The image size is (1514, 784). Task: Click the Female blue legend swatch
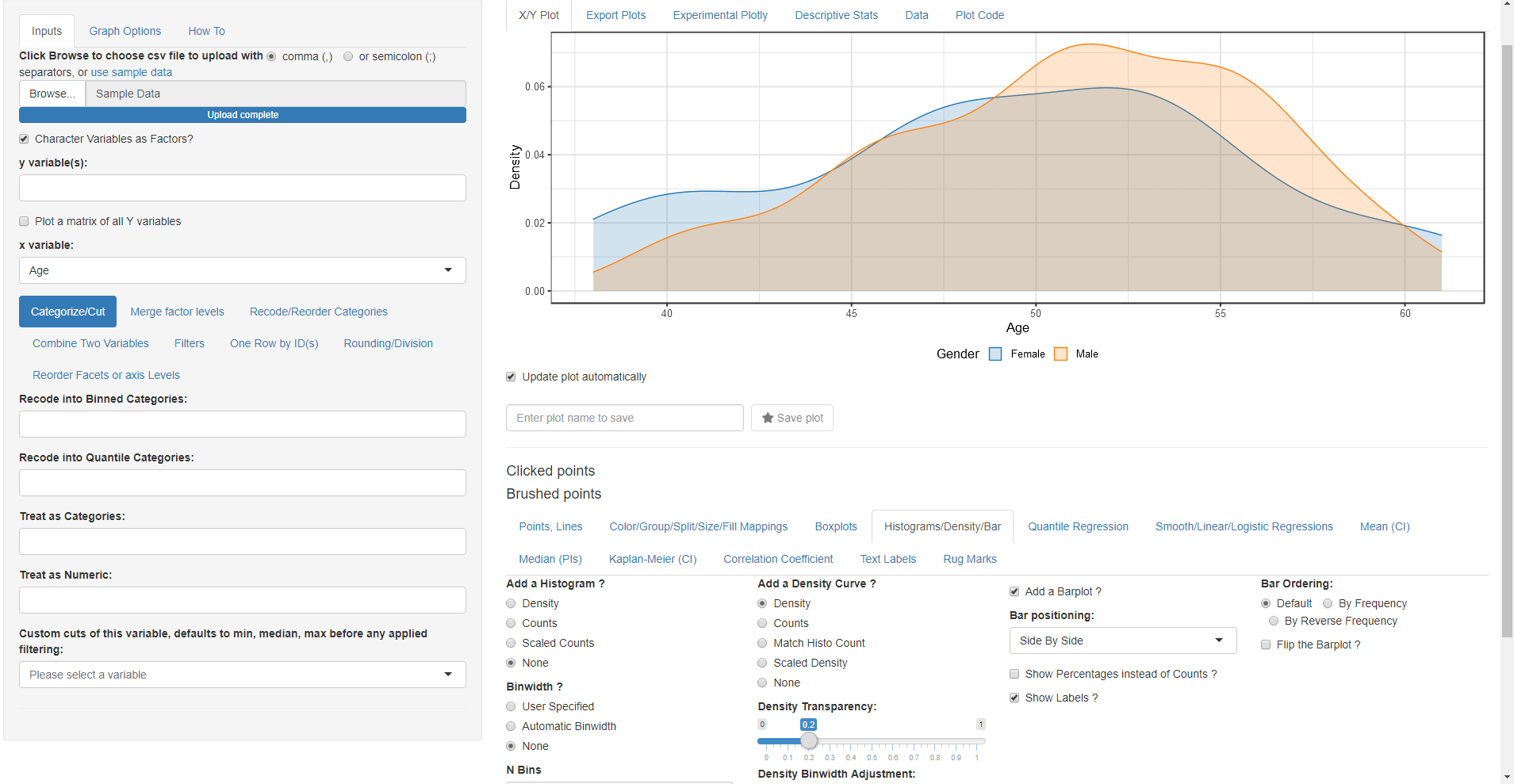tap(995, 354)
